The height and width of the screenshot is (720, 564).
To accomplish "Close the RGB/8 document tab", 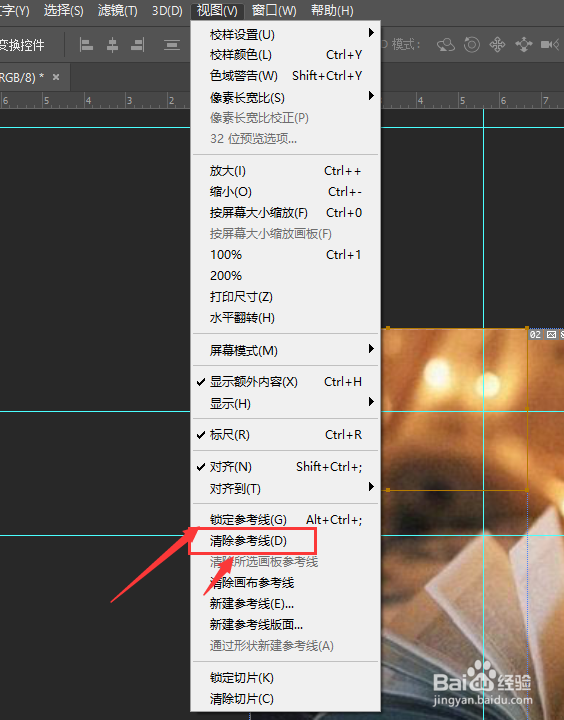I will [x=56, y=77].
